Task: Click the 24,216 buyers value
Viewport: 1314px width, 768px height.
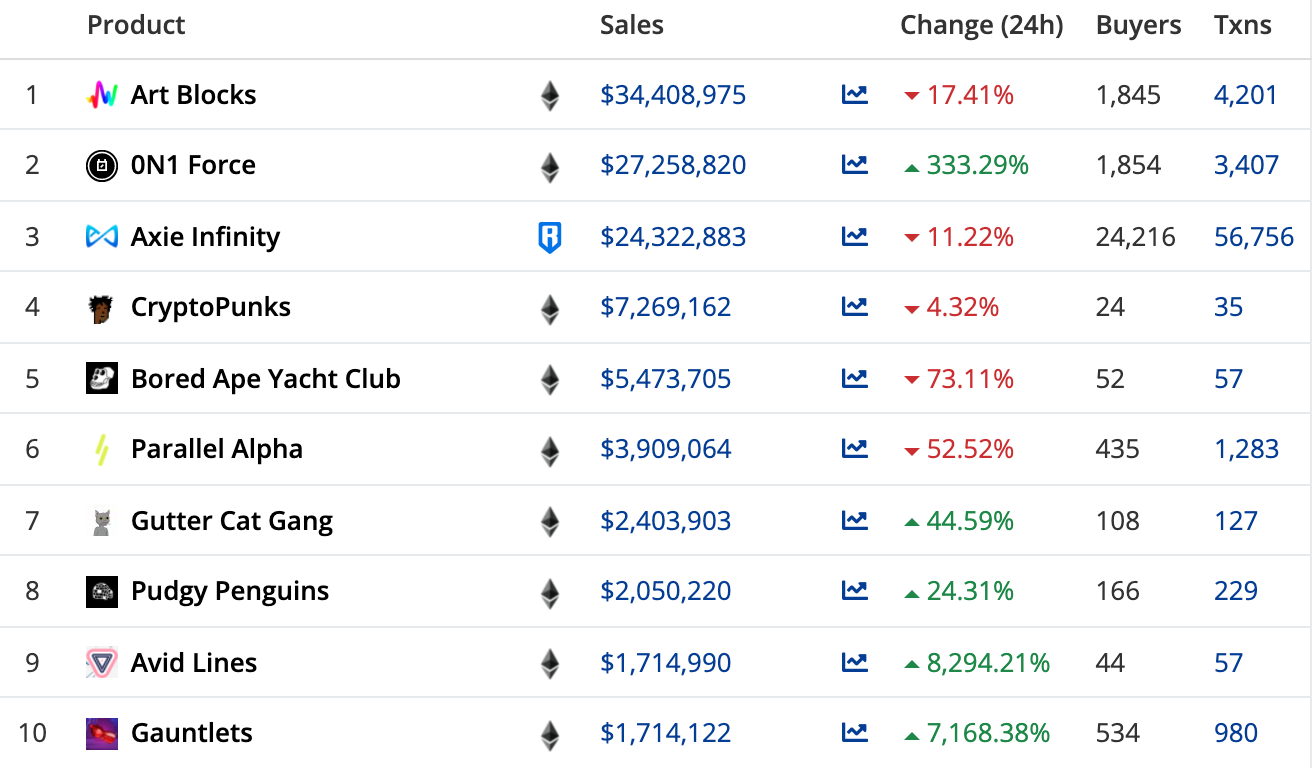Action: coord(1136,237)
